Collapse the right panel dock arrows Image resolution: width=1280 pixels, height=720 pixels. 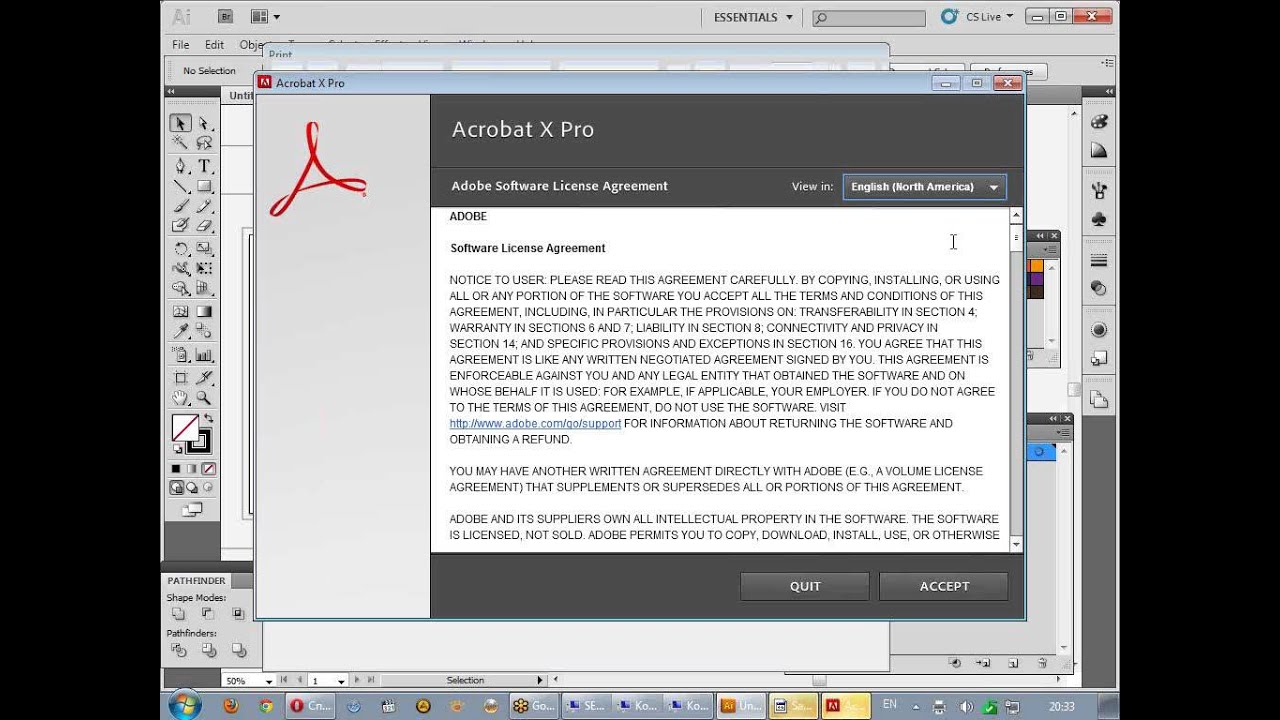click(x=1109, y=91)
